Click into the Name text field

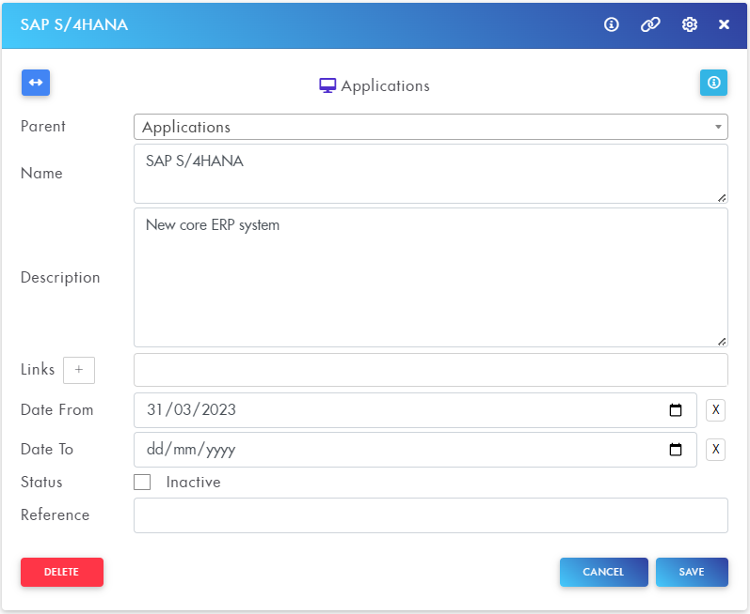[430, 173]
